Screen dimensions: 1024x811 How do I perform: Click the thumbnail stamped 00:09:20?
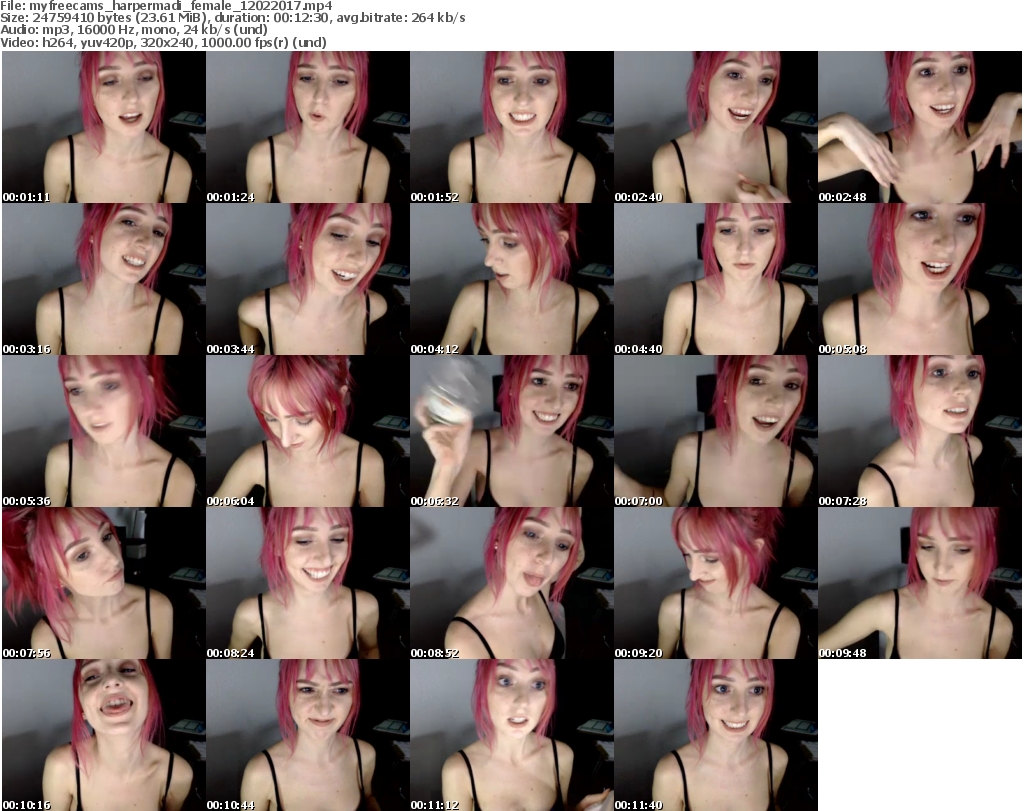click(x=715, y=583)
